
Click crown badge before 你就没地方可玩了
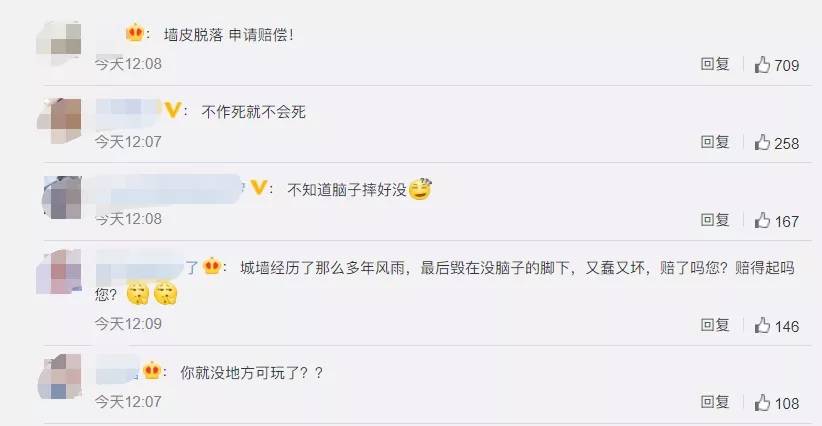point(152,370)
